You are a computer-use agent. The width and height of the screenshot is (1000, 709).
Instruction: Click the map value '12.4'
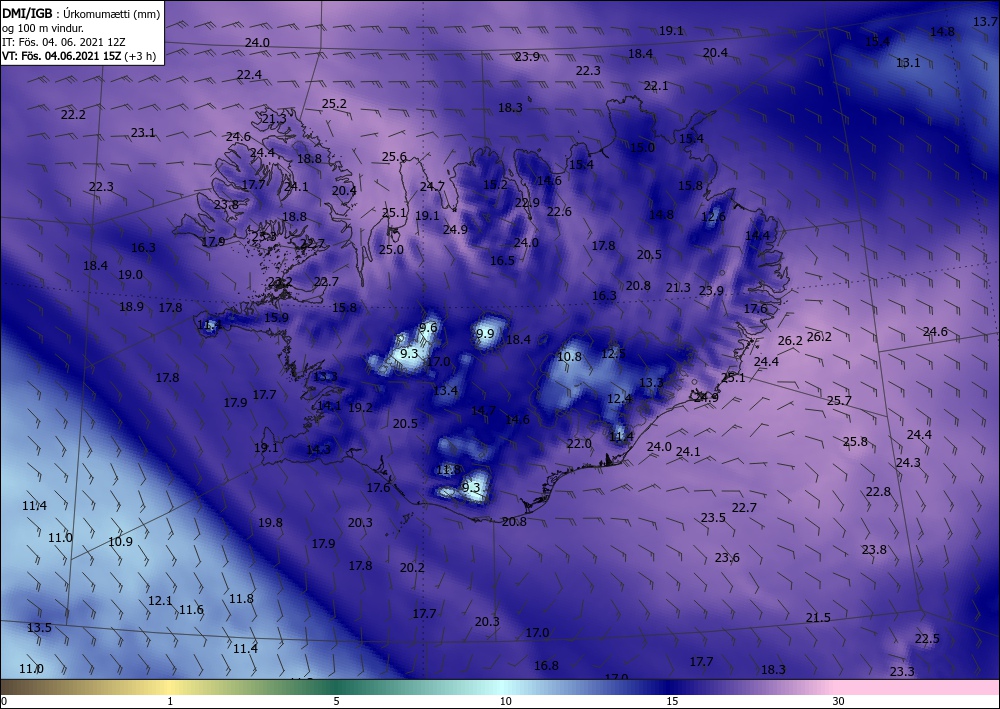point(619,398)
